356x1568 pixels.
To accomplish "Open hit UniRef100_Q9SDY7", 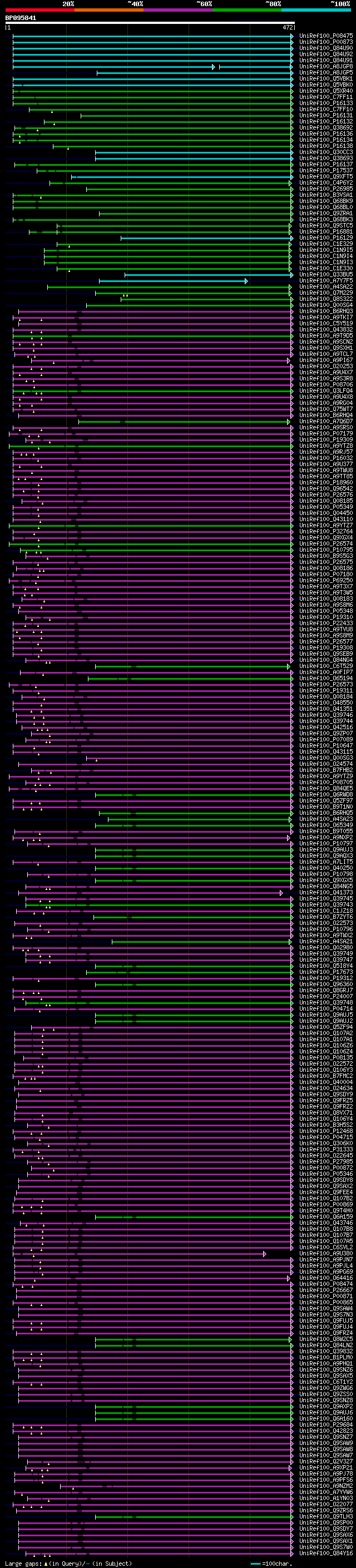I will pyautogui.click(x=325, y=1529).
